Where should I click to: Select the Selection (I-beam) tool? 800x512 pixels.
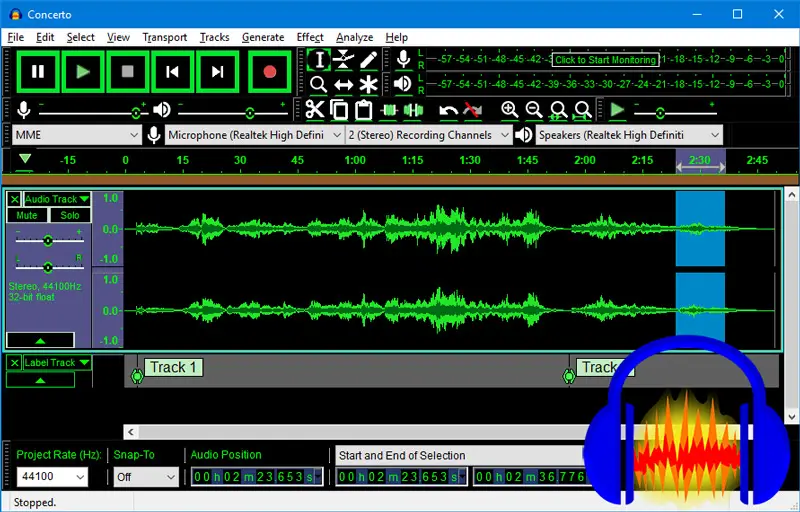pyautogui.click(x=319, y=60)
